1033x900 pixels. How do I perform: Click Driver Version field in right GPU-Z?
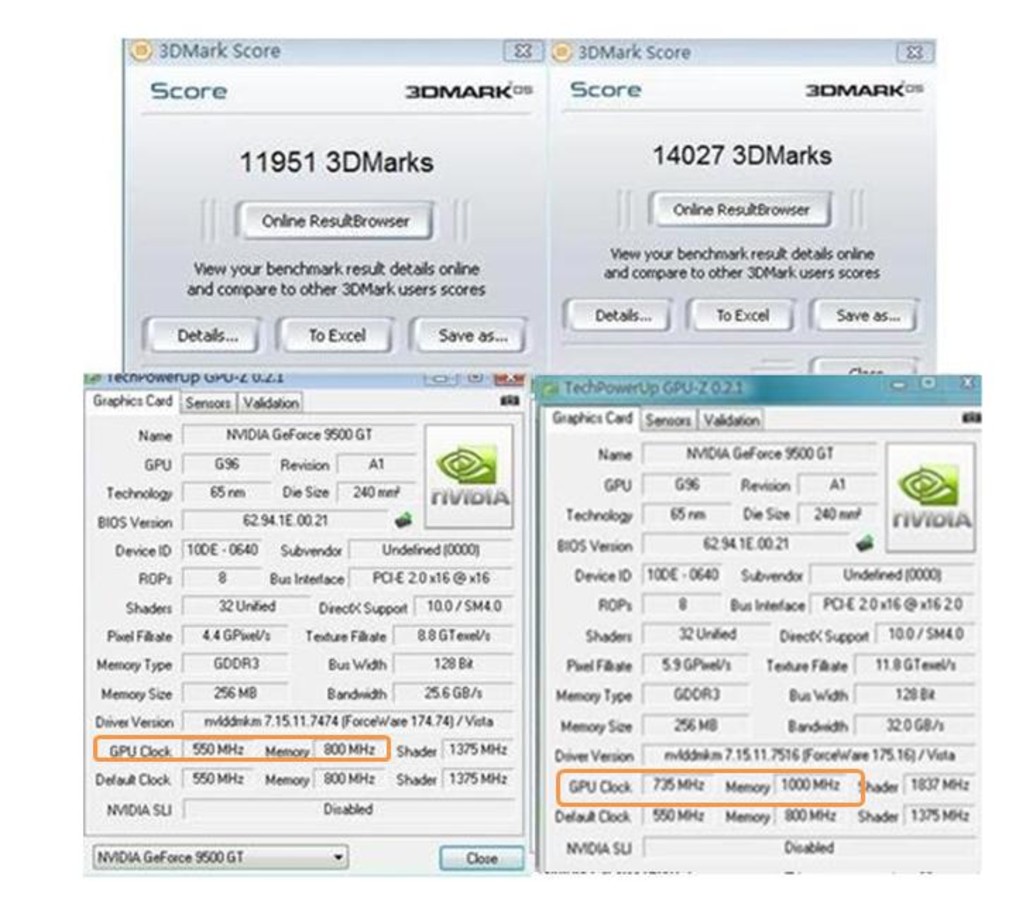[809, 755]
